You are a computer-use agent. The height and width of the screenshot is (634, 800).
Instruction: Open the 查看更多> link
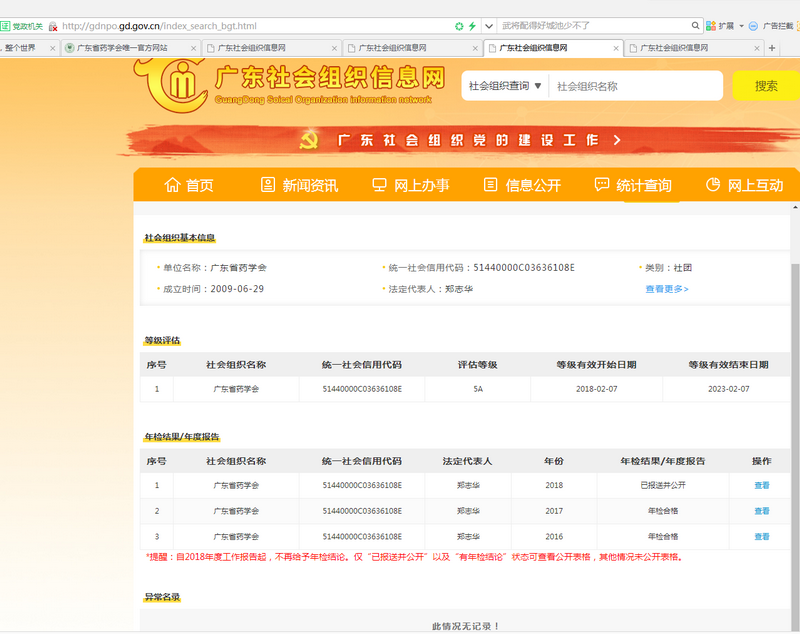click(666, 289)
